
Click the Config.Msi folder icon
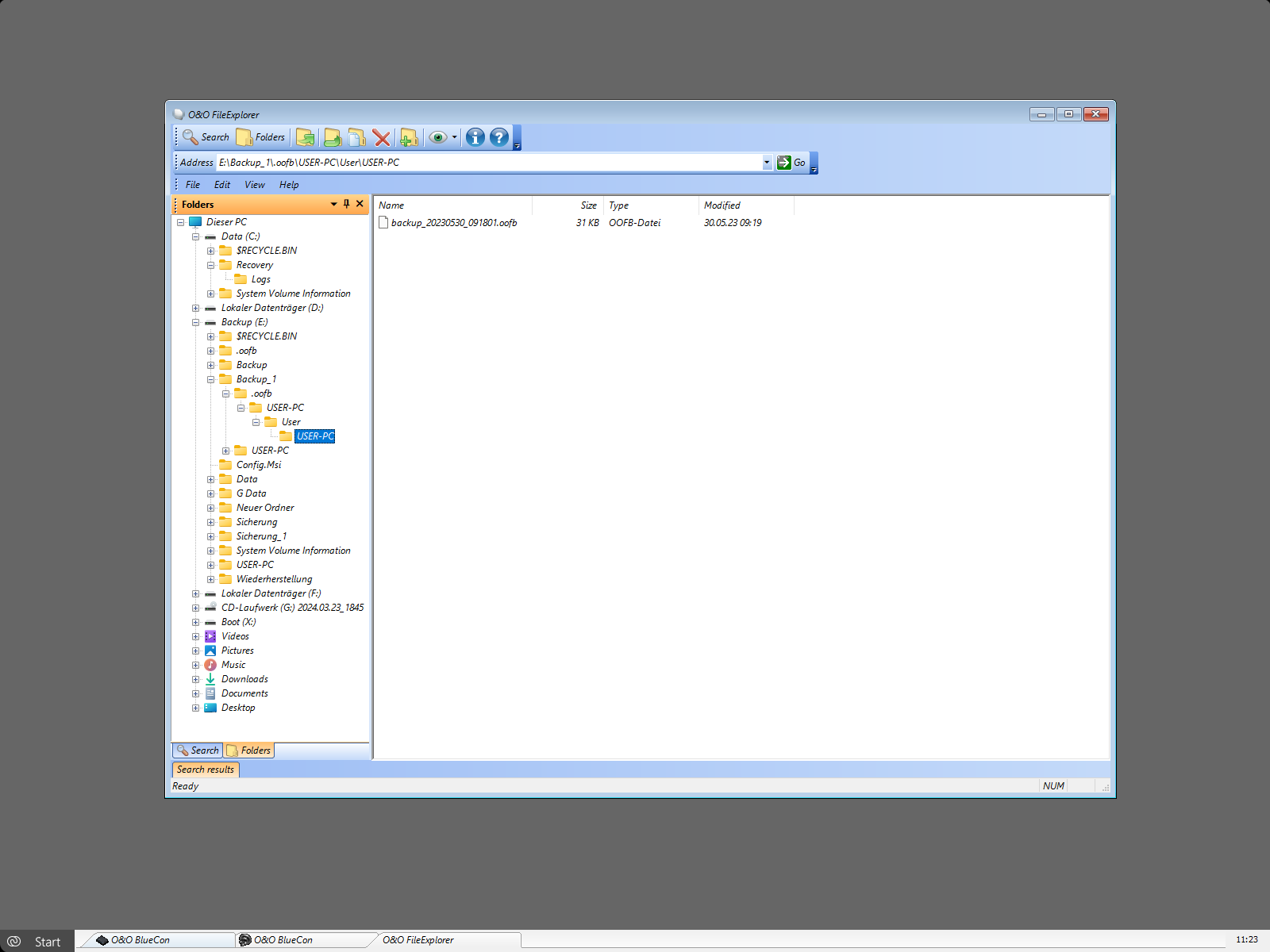click(x=225, y=465)
